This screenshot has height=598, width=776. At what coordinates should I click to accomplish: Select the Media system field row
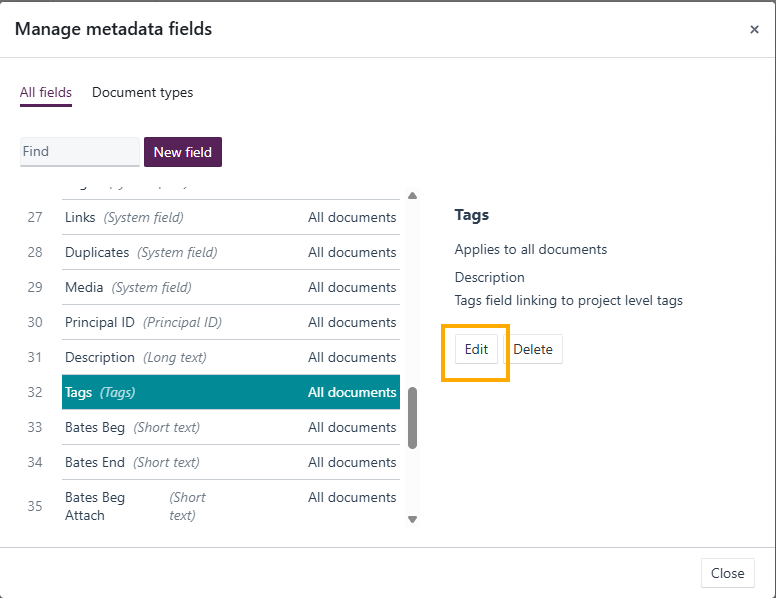(231, 288)
